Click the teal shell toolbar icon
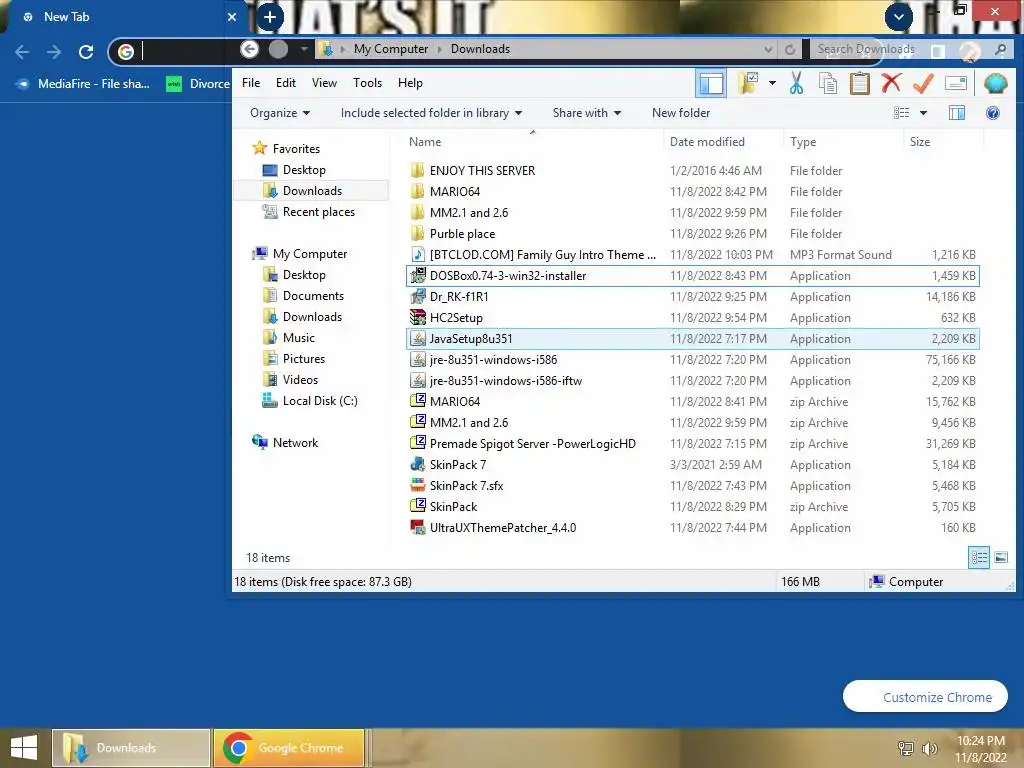This screenshot has width=1024, height=768. click(995, 84)
